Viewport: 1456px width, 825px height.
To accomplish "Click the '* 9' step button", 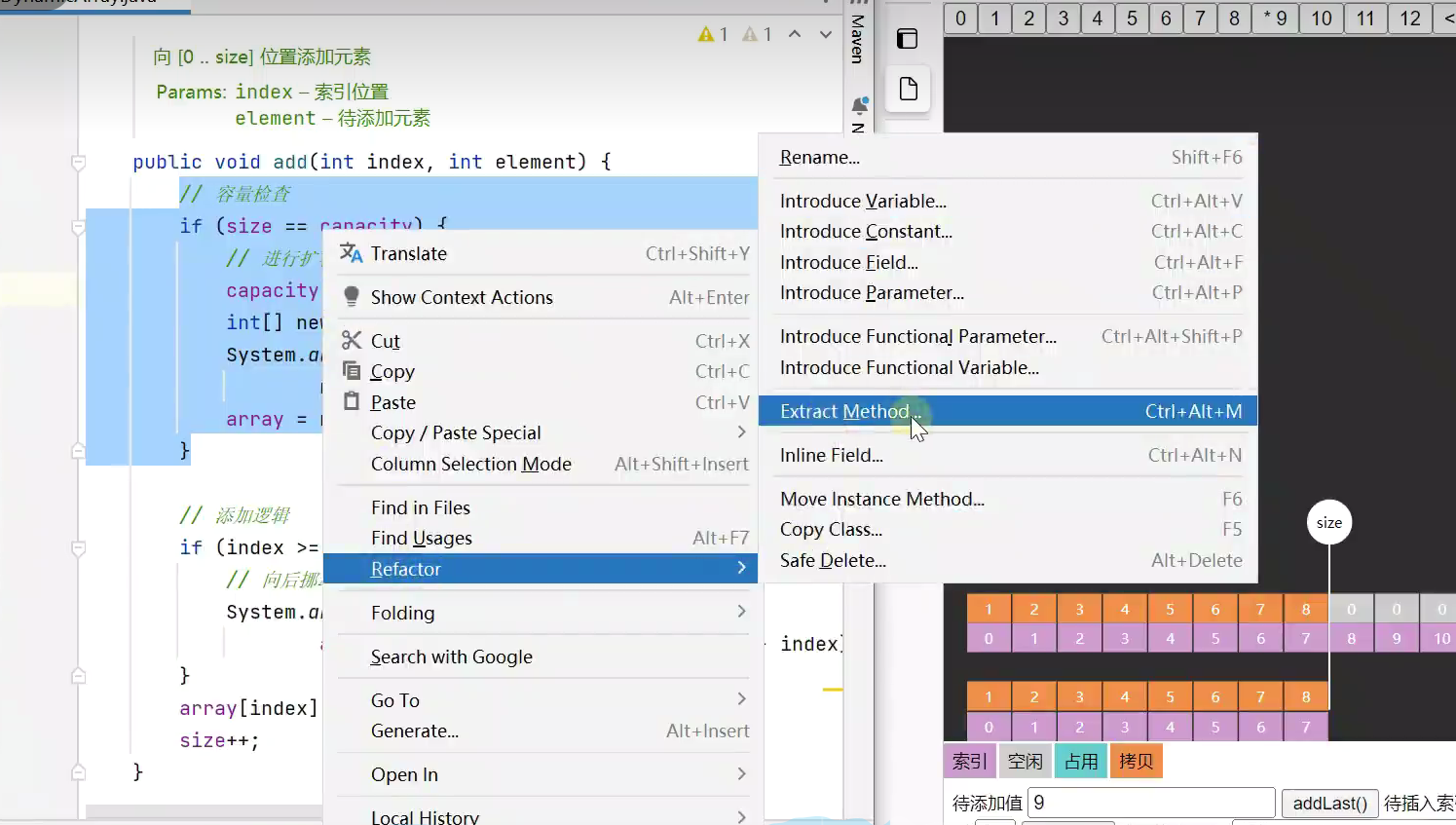I will [1275, 19].
